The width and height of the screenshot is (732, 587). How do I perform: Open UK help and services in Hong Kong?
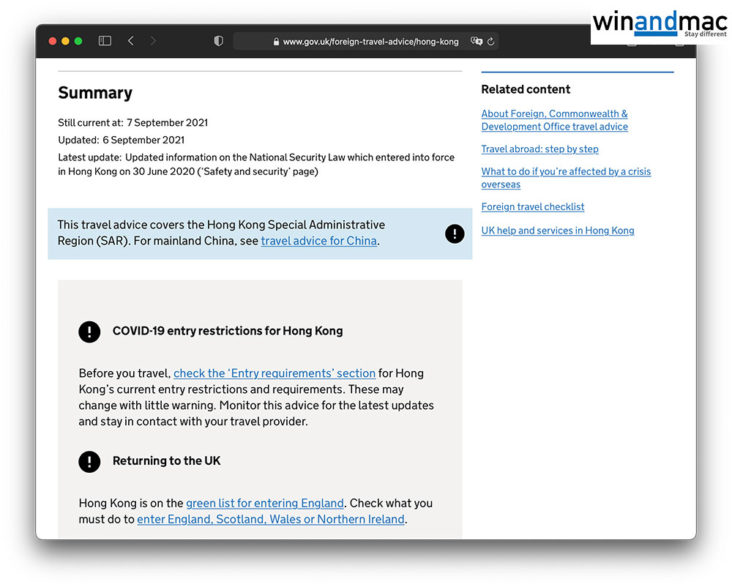pos(557,231)
